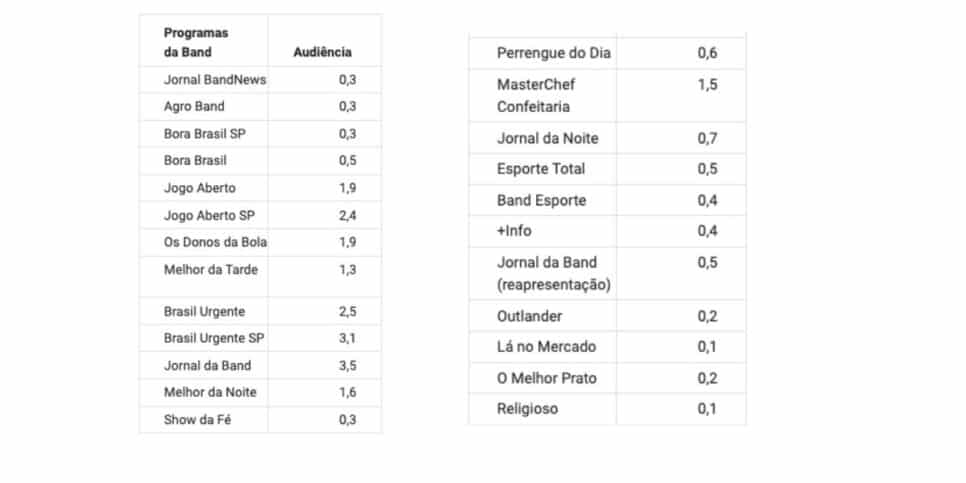Click the 2,4 audience value

pyautogui.click(x=347, y=216)
